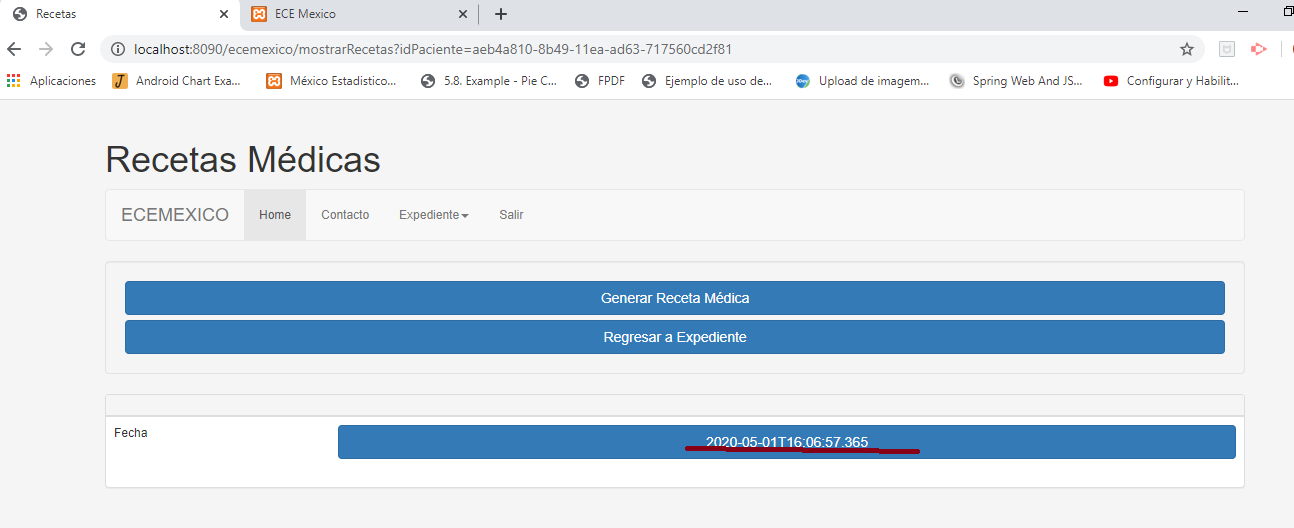The width and height of the screenshot is (1294, 528).
Task: Open the FPDF bookmark
Action: pyautogui.click(x=600, y=81)
